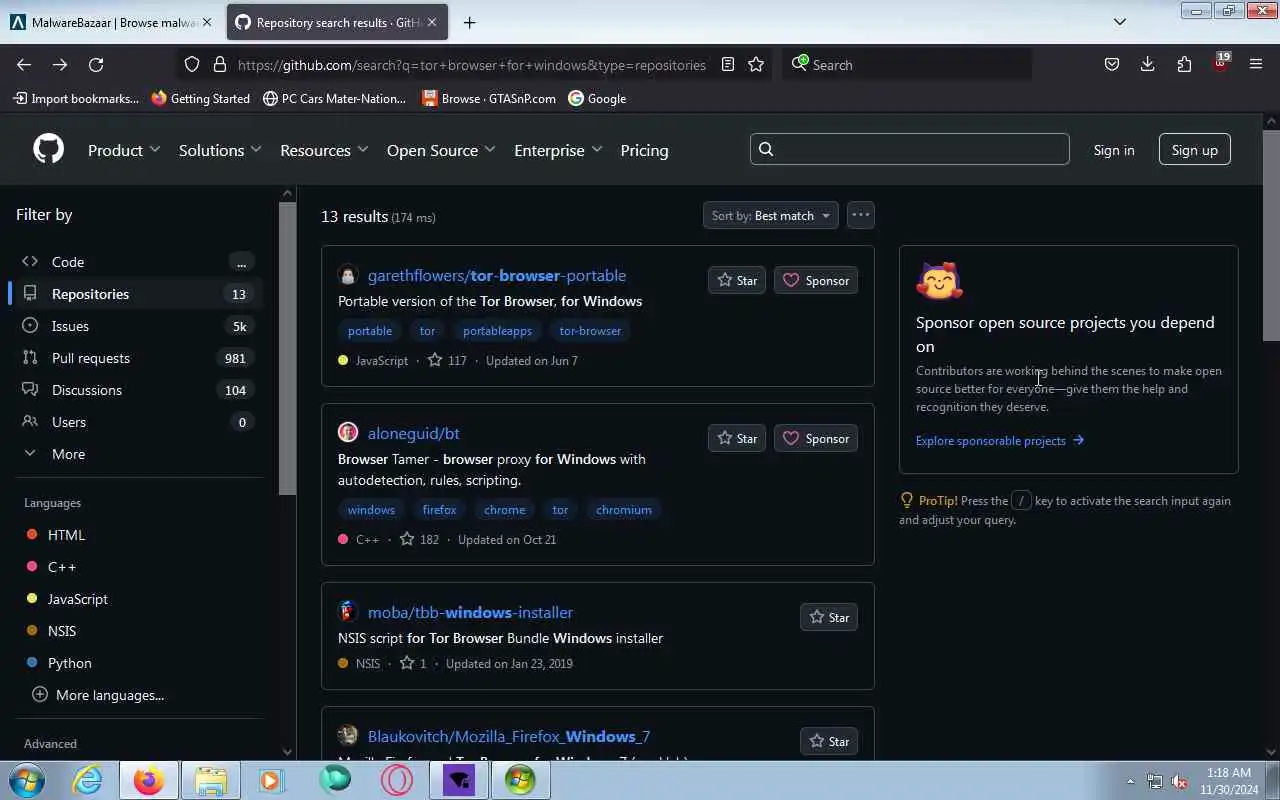The image size is (1280, 800).
Task: Open Windows Start button
Action: point(27,780)
